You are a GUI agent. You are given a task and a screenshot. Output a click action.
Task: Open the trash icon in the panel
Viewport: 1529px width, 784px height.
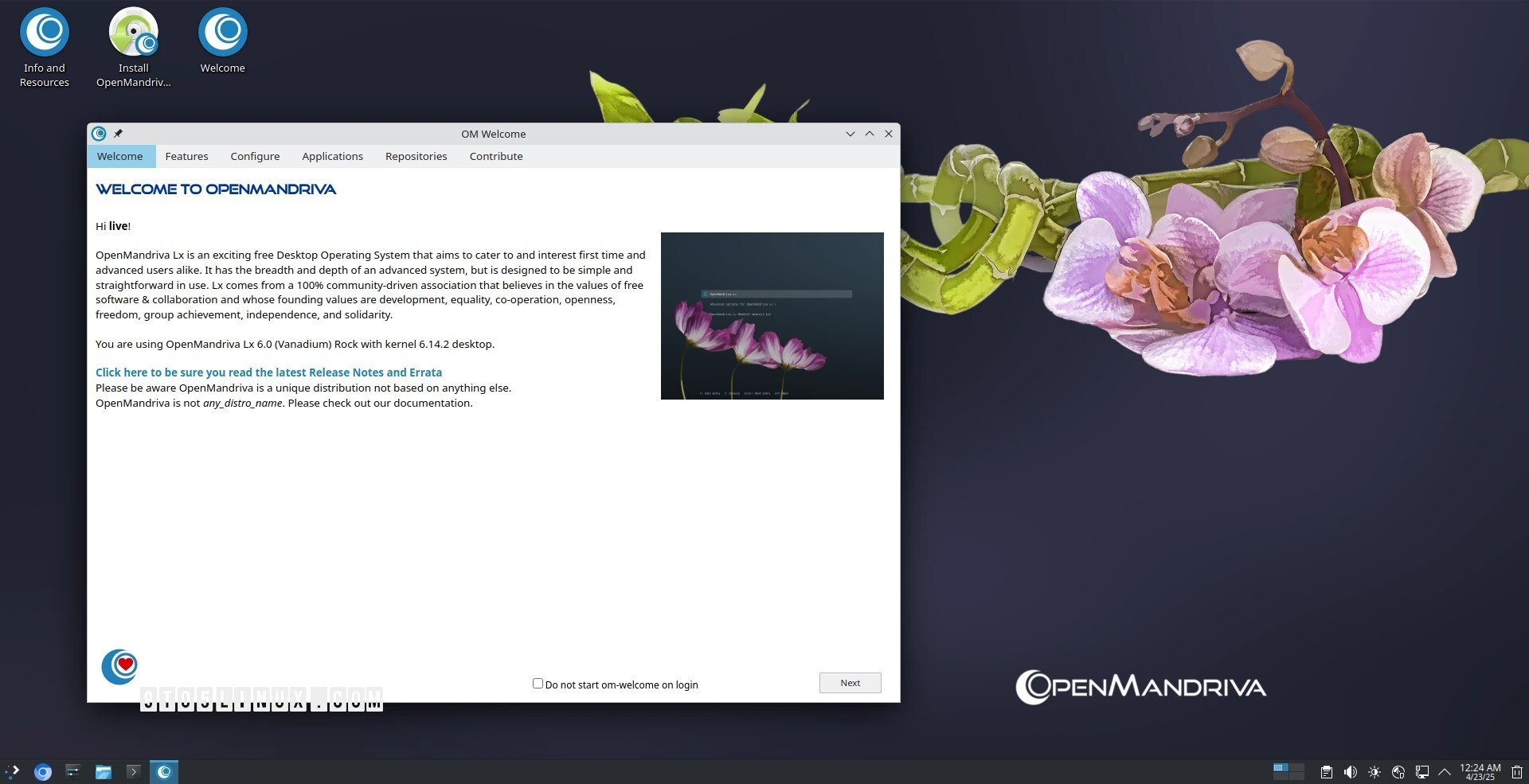1517,772
